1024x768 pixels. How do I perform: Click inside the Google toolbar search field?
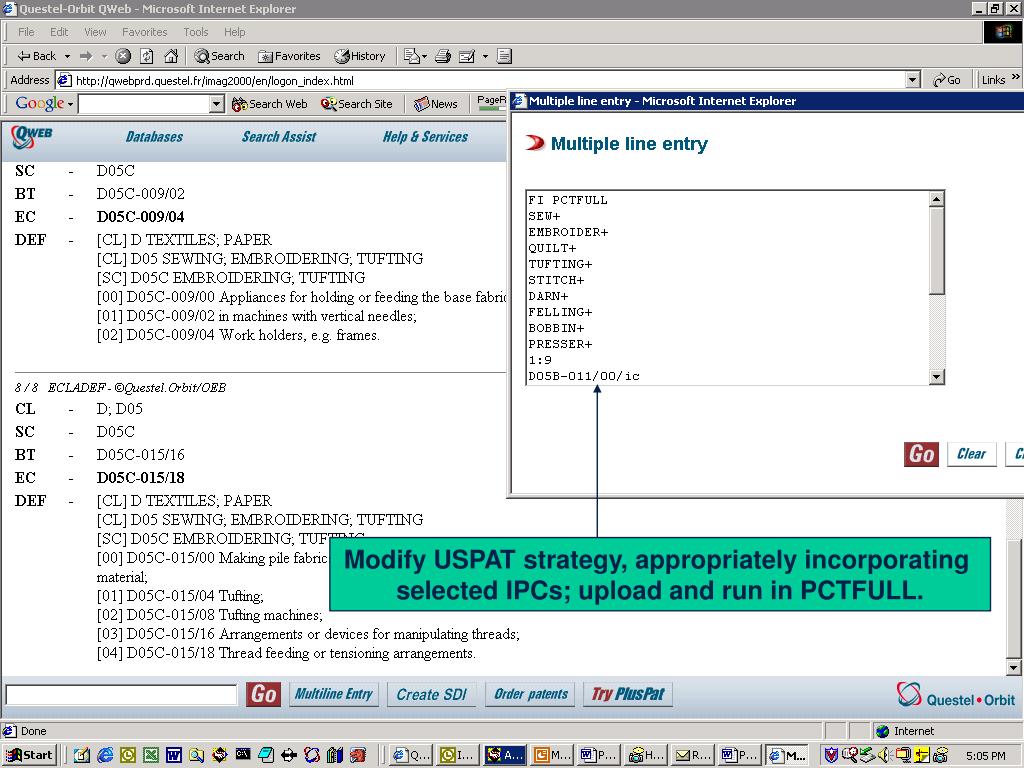tap(144, 104)
